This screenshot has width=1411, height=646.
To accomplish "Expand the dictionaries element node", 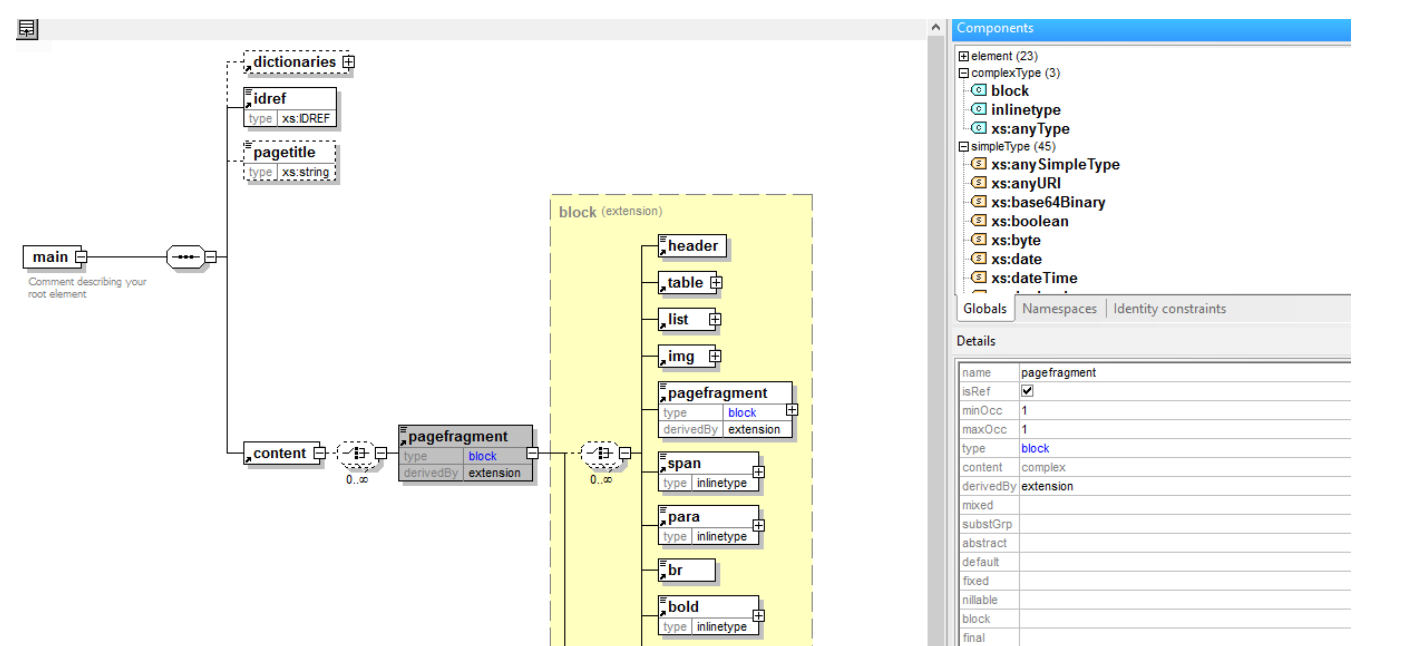I will [x=348, y=62].
